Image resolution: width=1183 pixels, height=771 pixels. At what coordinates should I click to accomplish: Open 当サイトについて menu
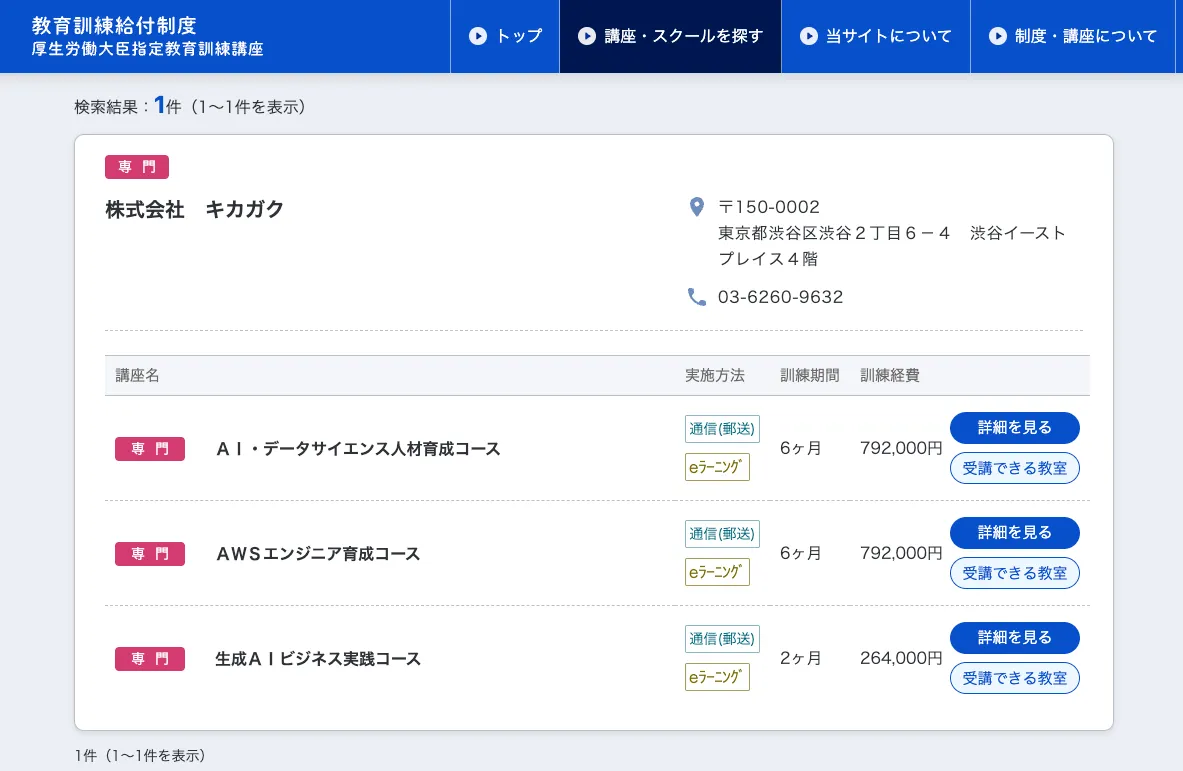pos(875,36)
